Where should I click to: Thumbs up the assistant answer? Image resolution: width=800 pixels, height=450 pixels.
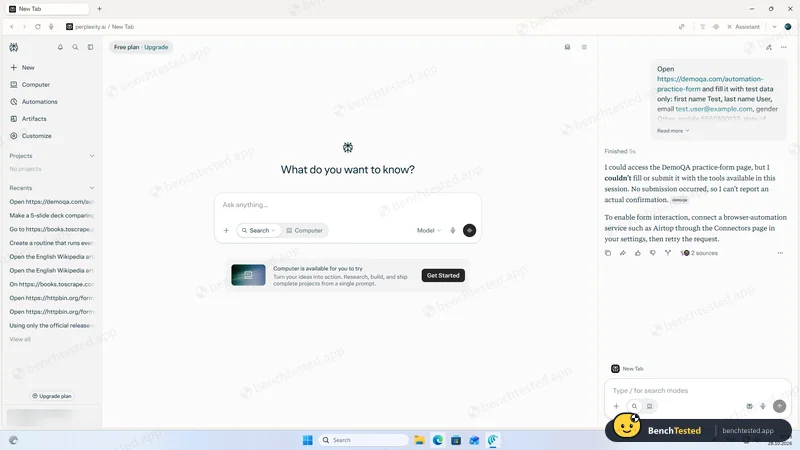pyautogui.click(x=638, y=253)
